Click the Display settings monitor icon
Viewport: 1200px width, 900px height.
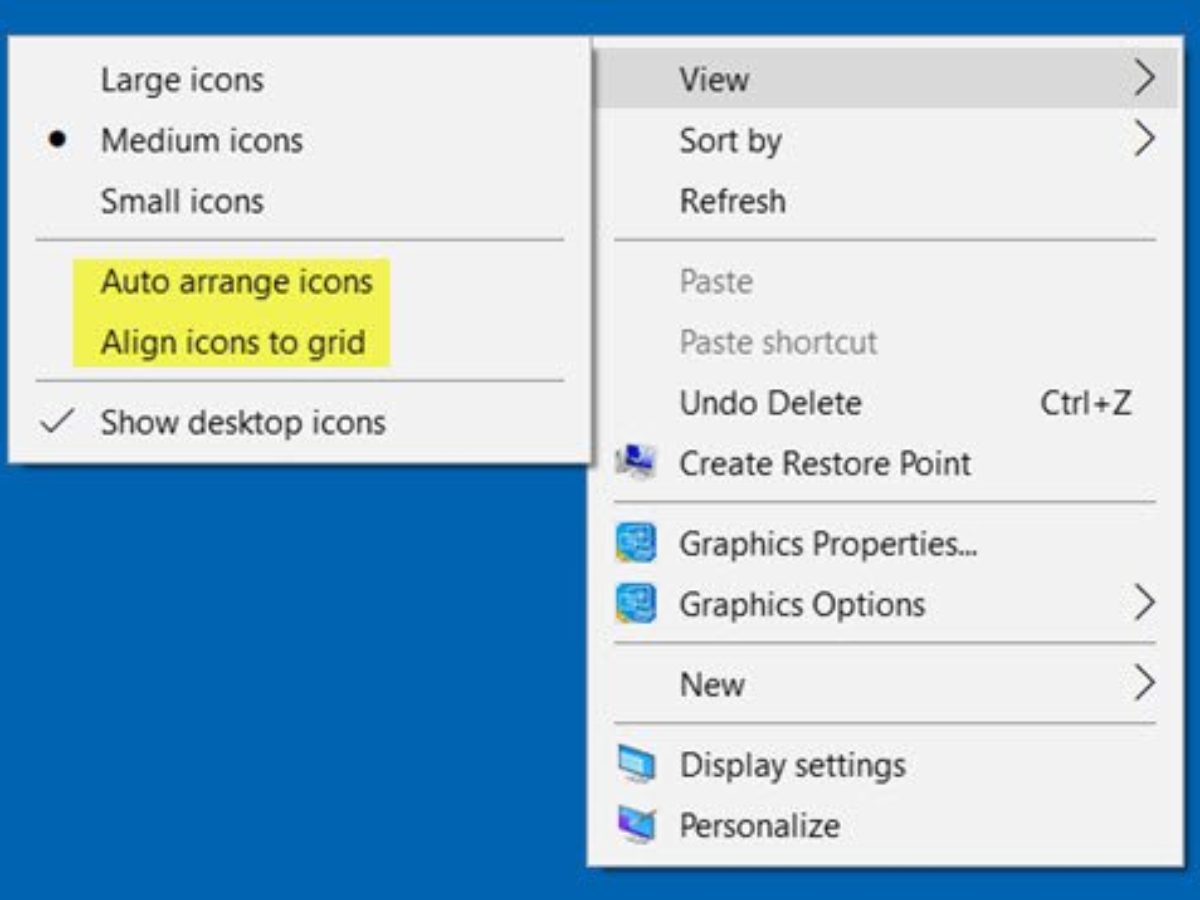636,765
